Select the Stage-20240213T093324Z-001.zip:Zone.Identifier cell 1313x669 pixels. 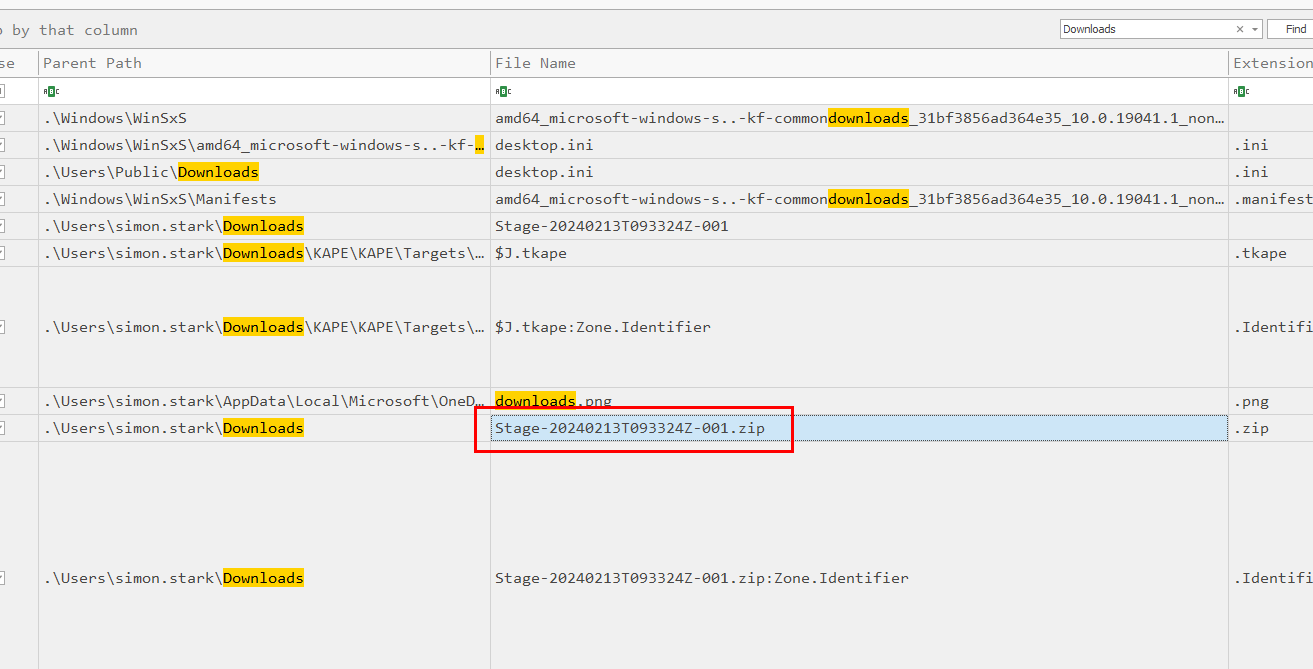(x=701, y=578)
